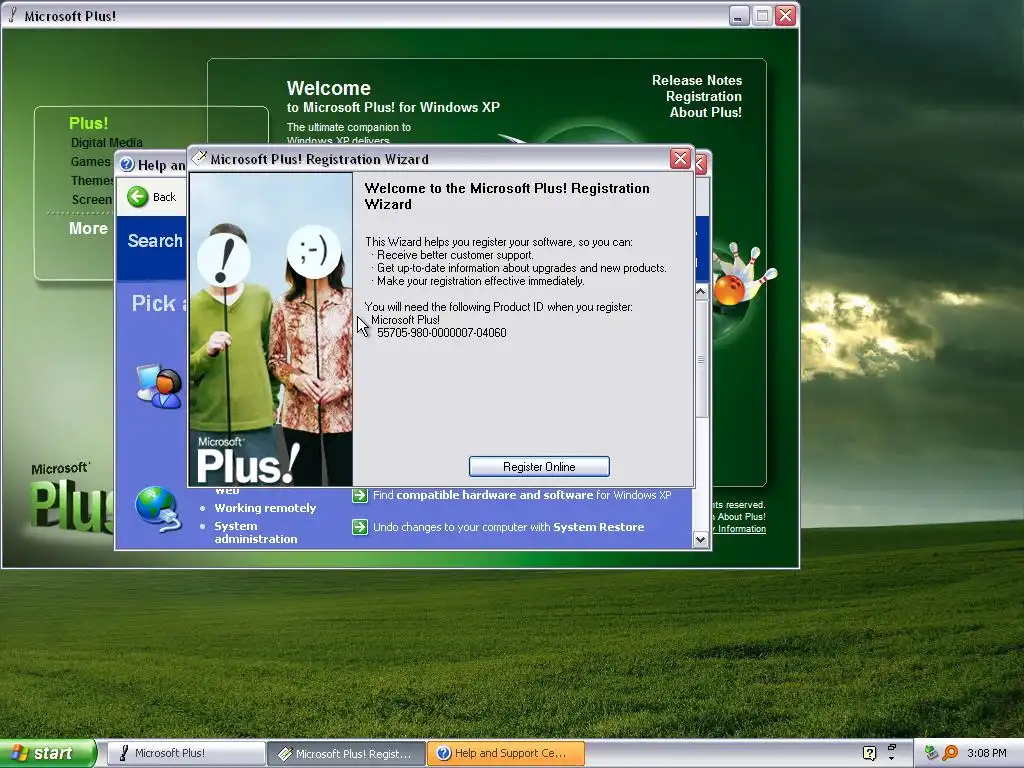Click the Help window vertical scrollbar thumb
1024x768 pixels.
pos(701,359)
